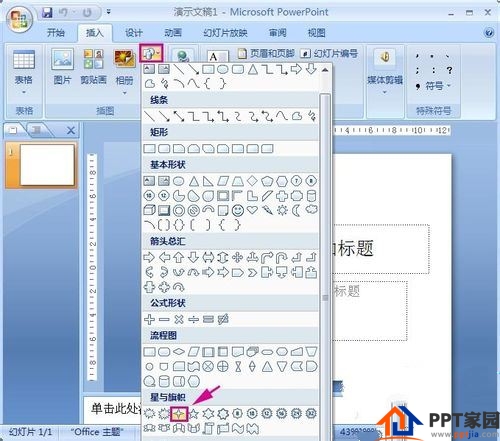
Task: Select the diamond basic shape
Action: (252, 181)
